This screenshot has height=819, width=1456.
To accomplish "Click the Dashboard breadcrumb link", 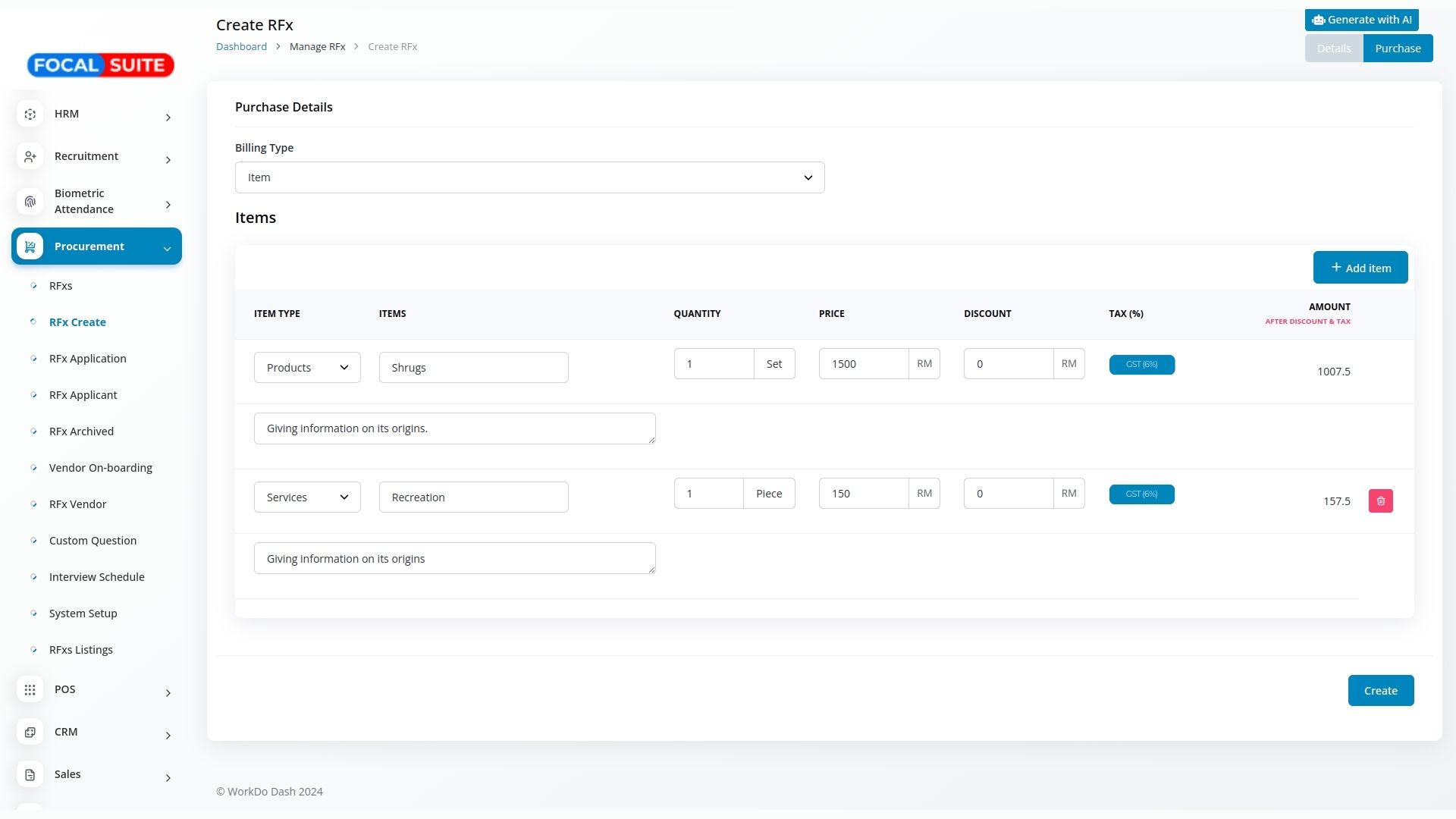I will [x=241, y=47].
